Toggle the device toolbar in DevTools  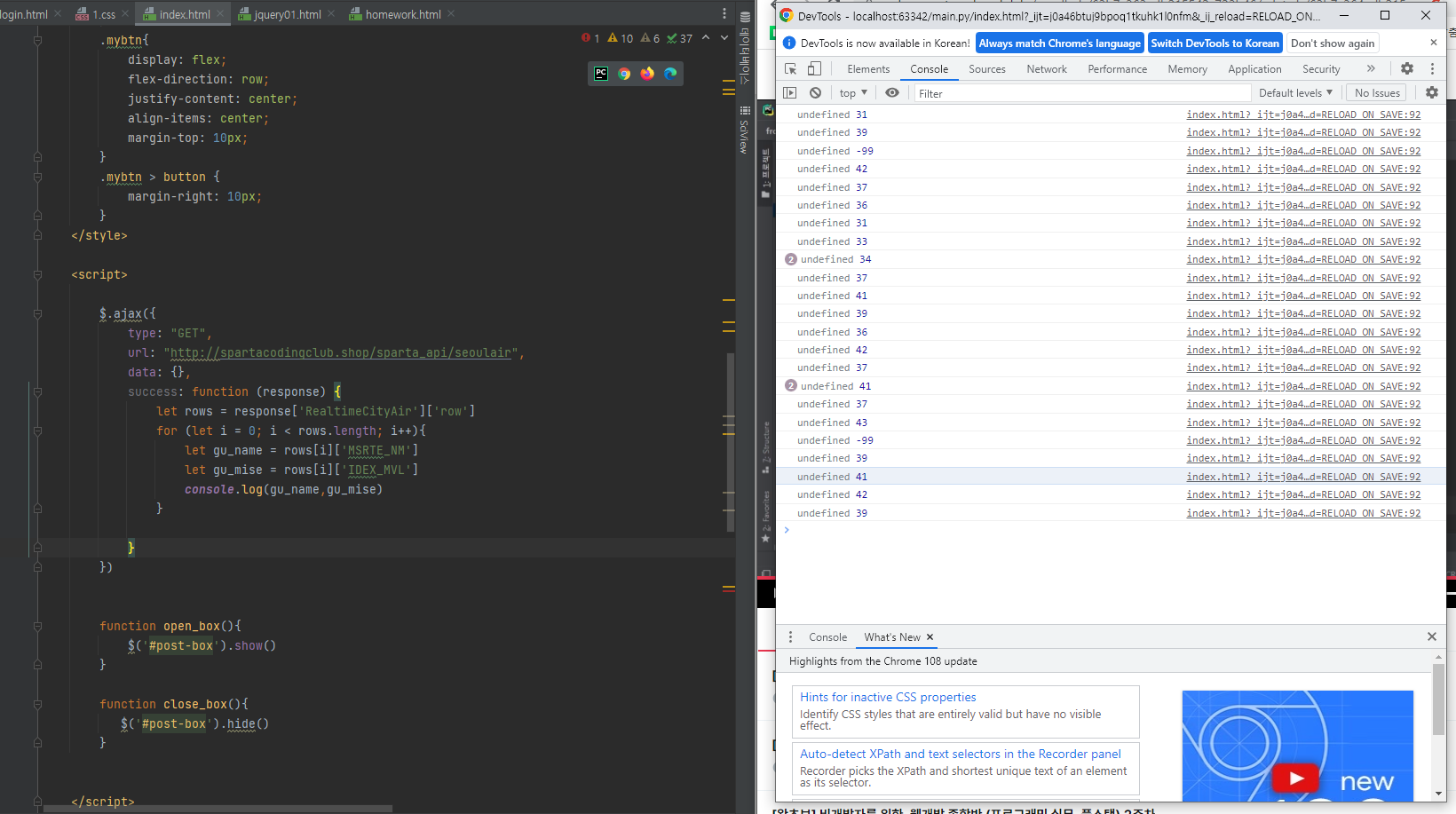pos(814,68)
